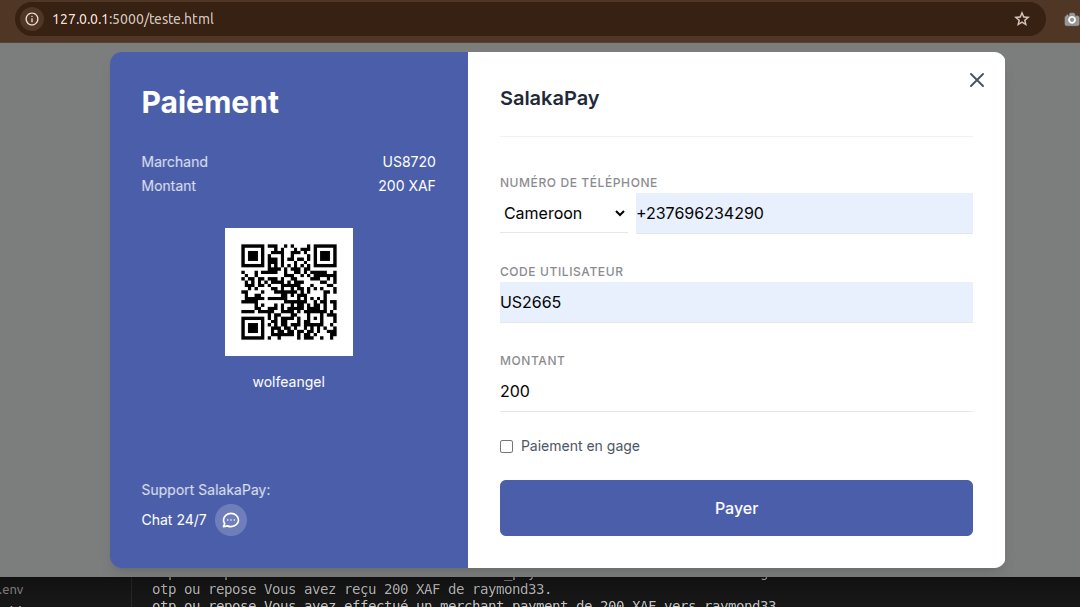
Task: Click the Code utilisateur field US2665
Action: (x=736, y=302)
